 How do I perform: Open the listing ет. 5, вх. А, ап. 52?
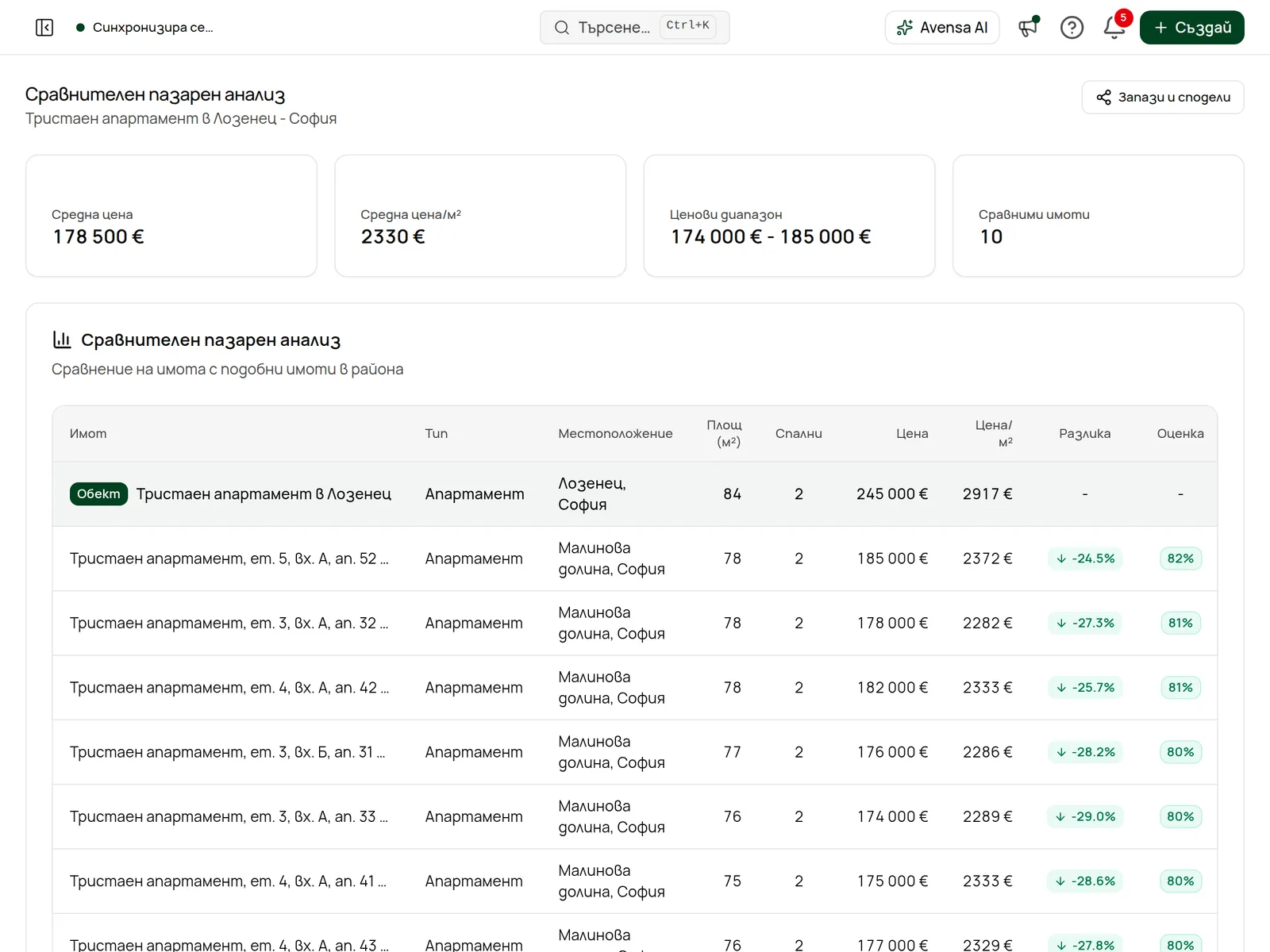(229, 559)
